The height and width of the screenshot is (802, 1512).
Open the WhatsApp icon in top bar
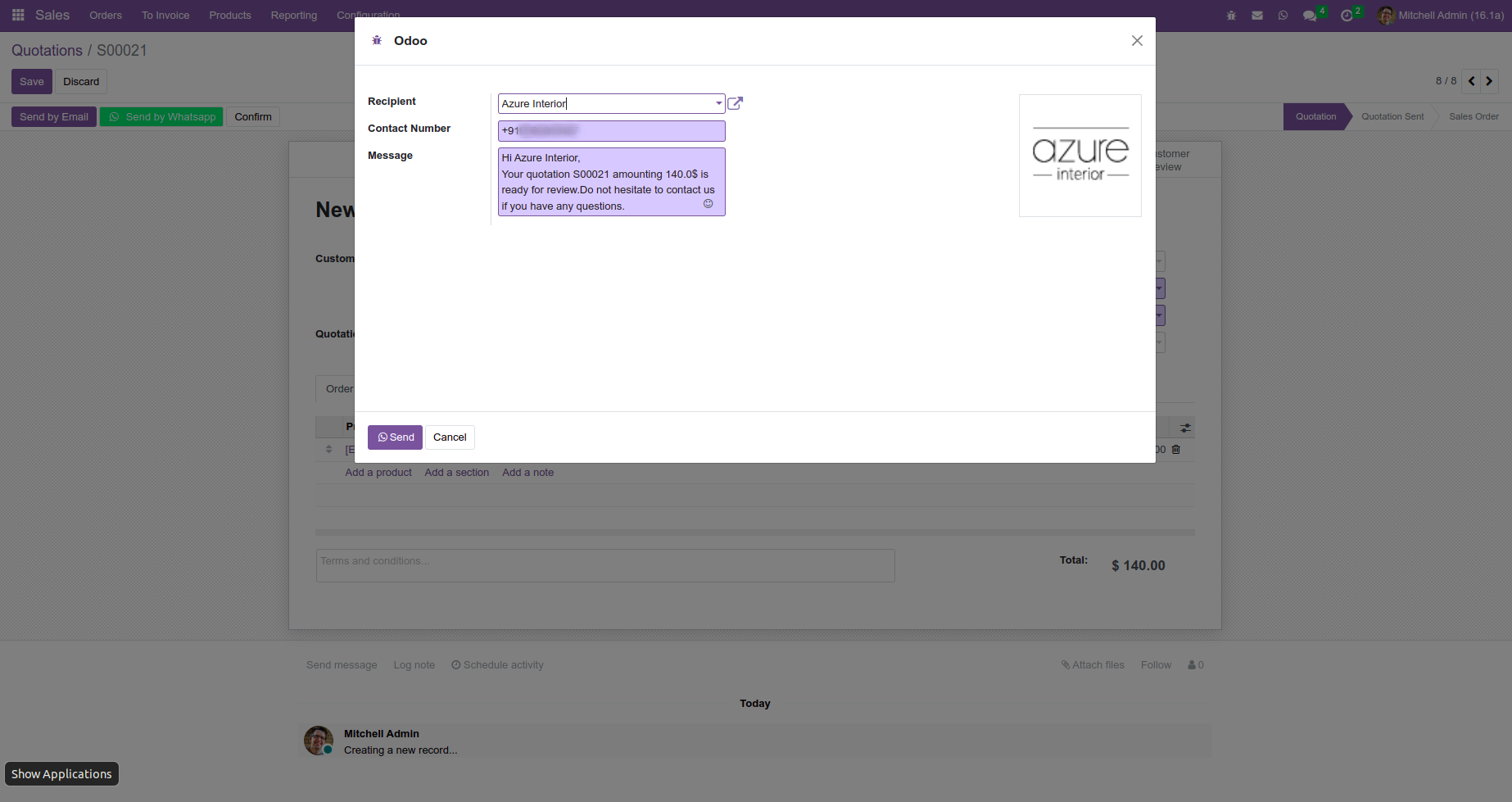tap(1283, 16)
